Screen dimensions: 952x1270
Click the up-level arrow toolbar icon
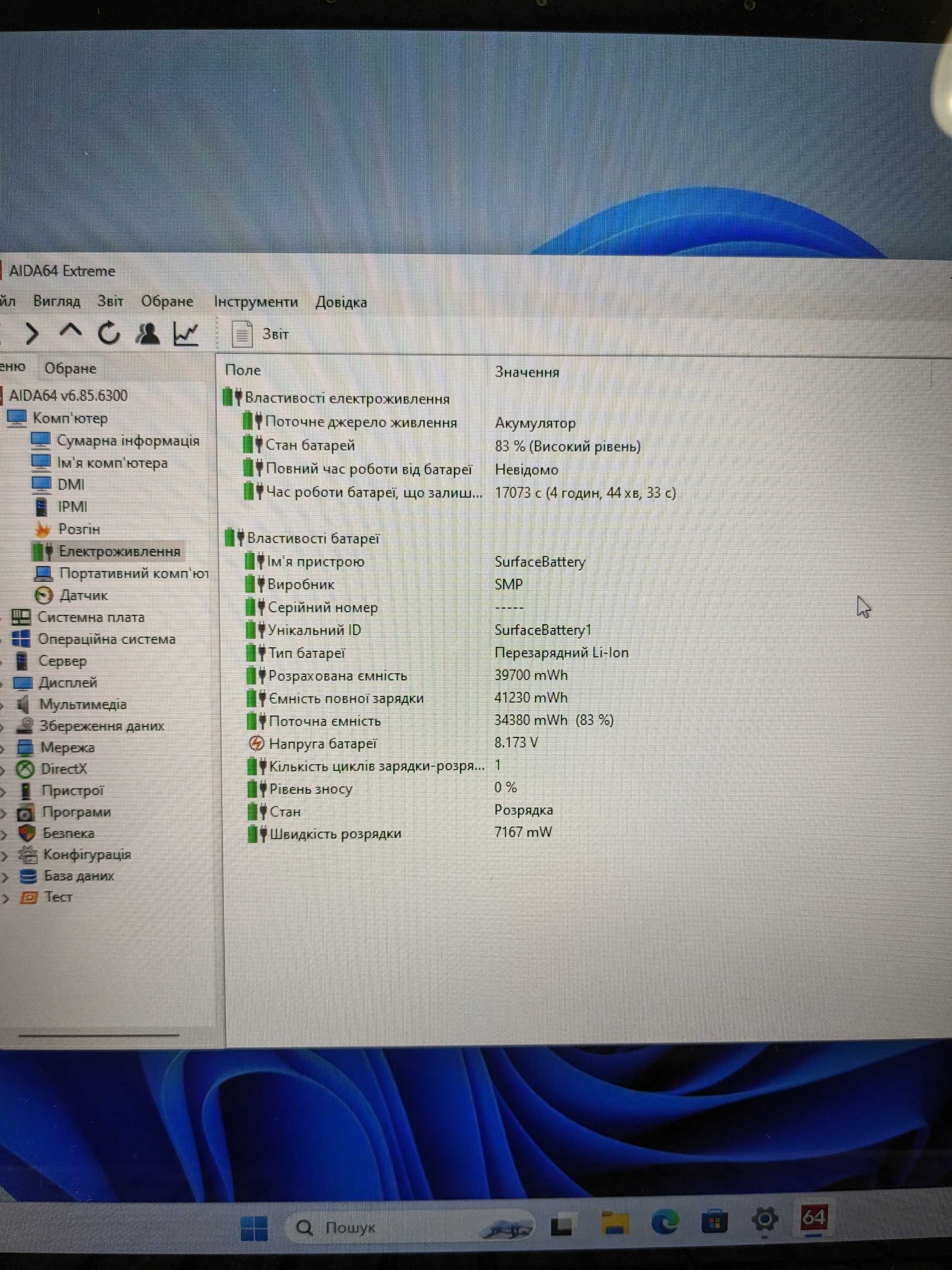pyautogui.click(x=70, y=331)
